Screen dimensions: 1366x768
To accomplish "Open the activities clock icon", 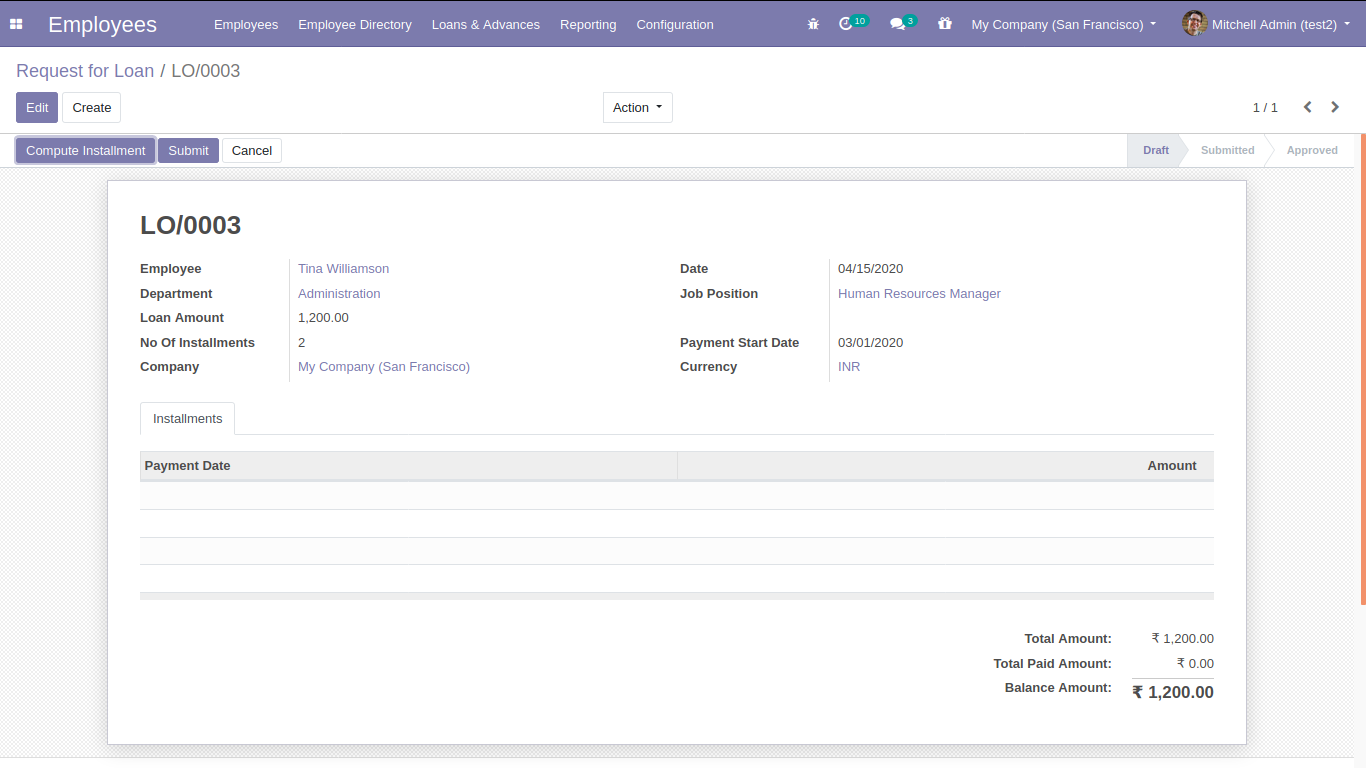I will tap(846, 24).
